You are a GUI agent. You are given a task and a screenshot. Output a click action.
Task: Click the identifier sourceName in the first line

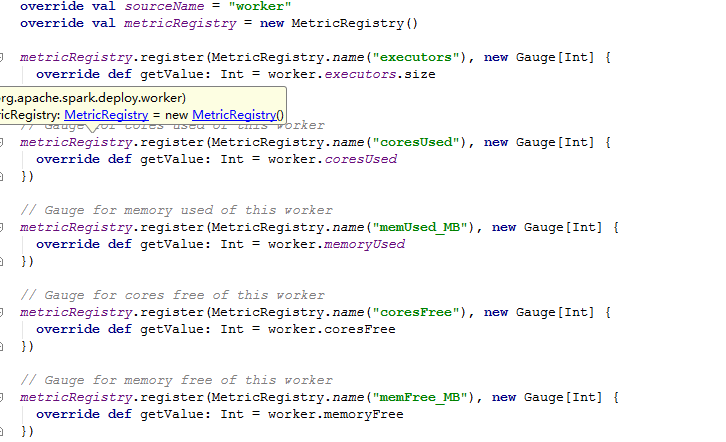[164, 6]
